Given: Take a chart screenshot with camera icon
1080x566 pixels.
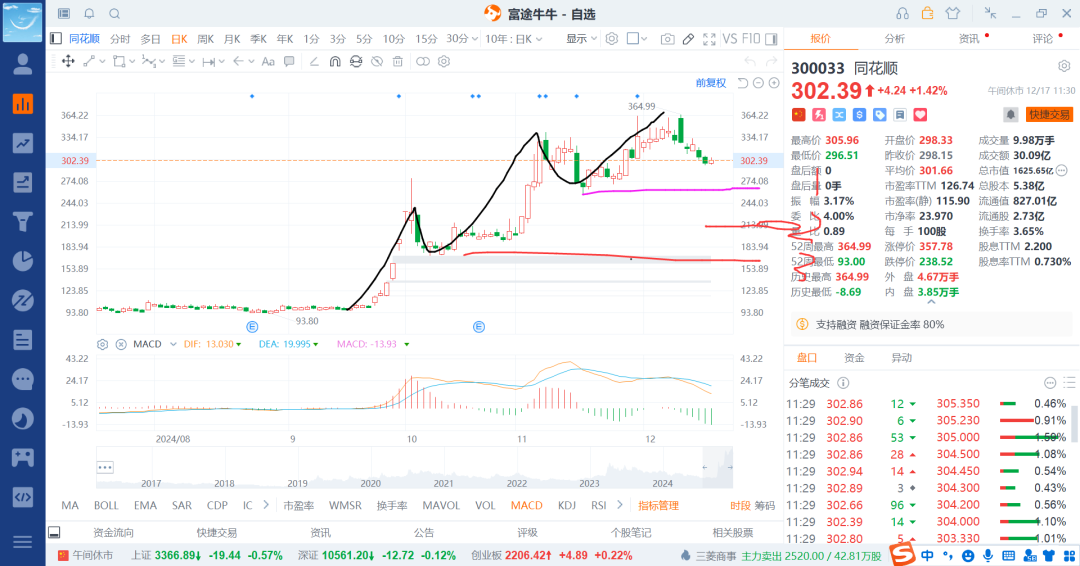Looking at the screenshot, I should (x=667, y=39).
